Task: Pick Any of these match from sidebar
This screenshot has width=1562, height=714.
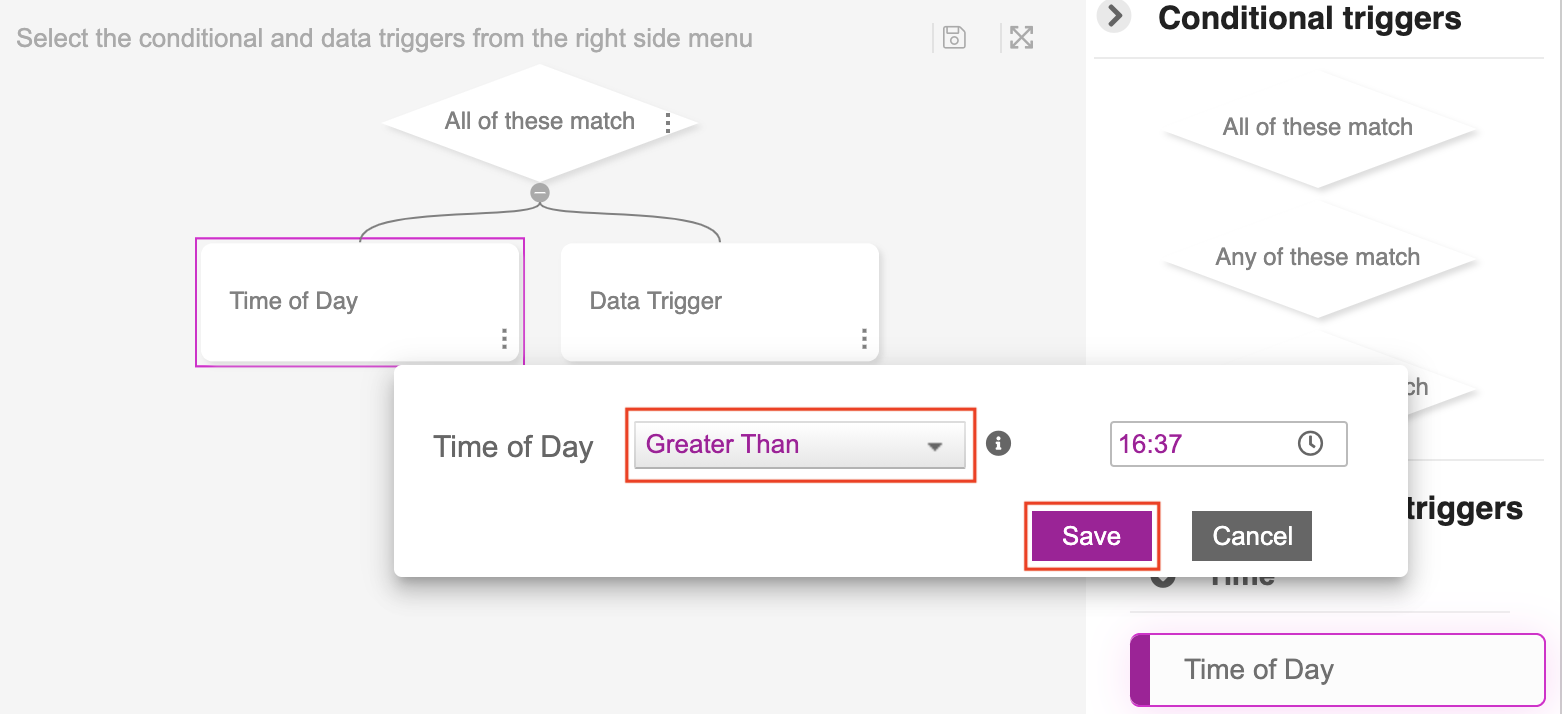Action: [1317, 258]
